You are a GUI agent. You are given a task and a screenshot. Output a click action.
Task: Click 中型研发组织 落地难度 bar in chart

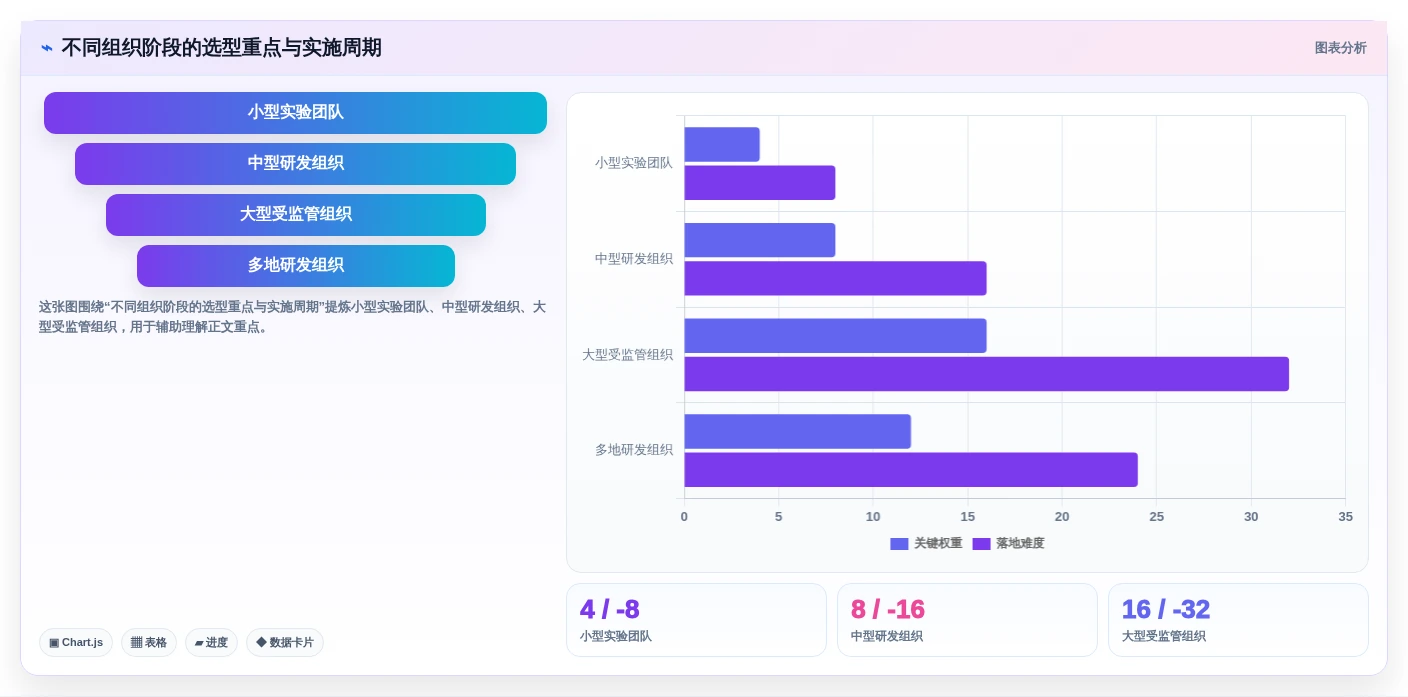click(x=835, y=278)
